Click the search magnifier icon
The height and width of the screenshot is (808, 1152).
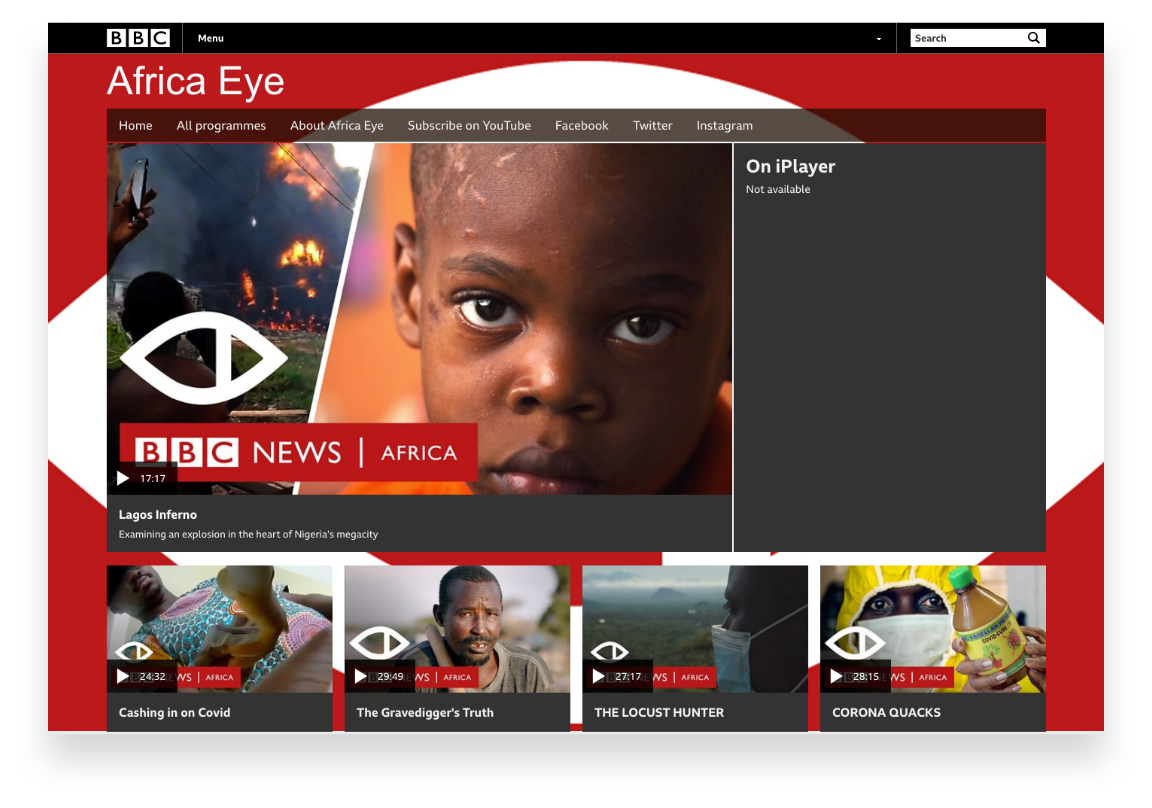point(1034,38)
